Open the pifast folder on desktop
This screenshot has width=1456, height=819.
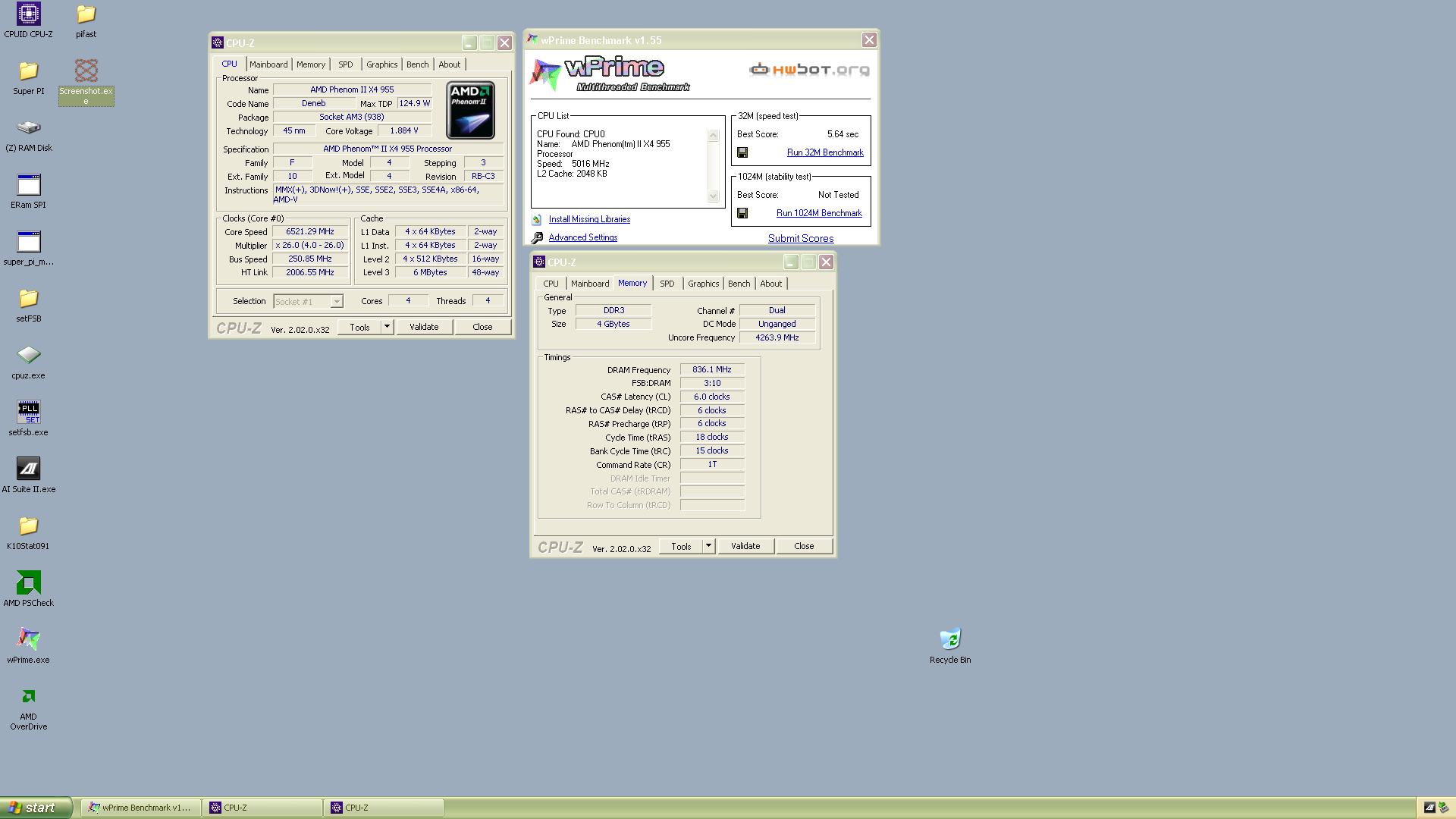(x=86, y=20)
